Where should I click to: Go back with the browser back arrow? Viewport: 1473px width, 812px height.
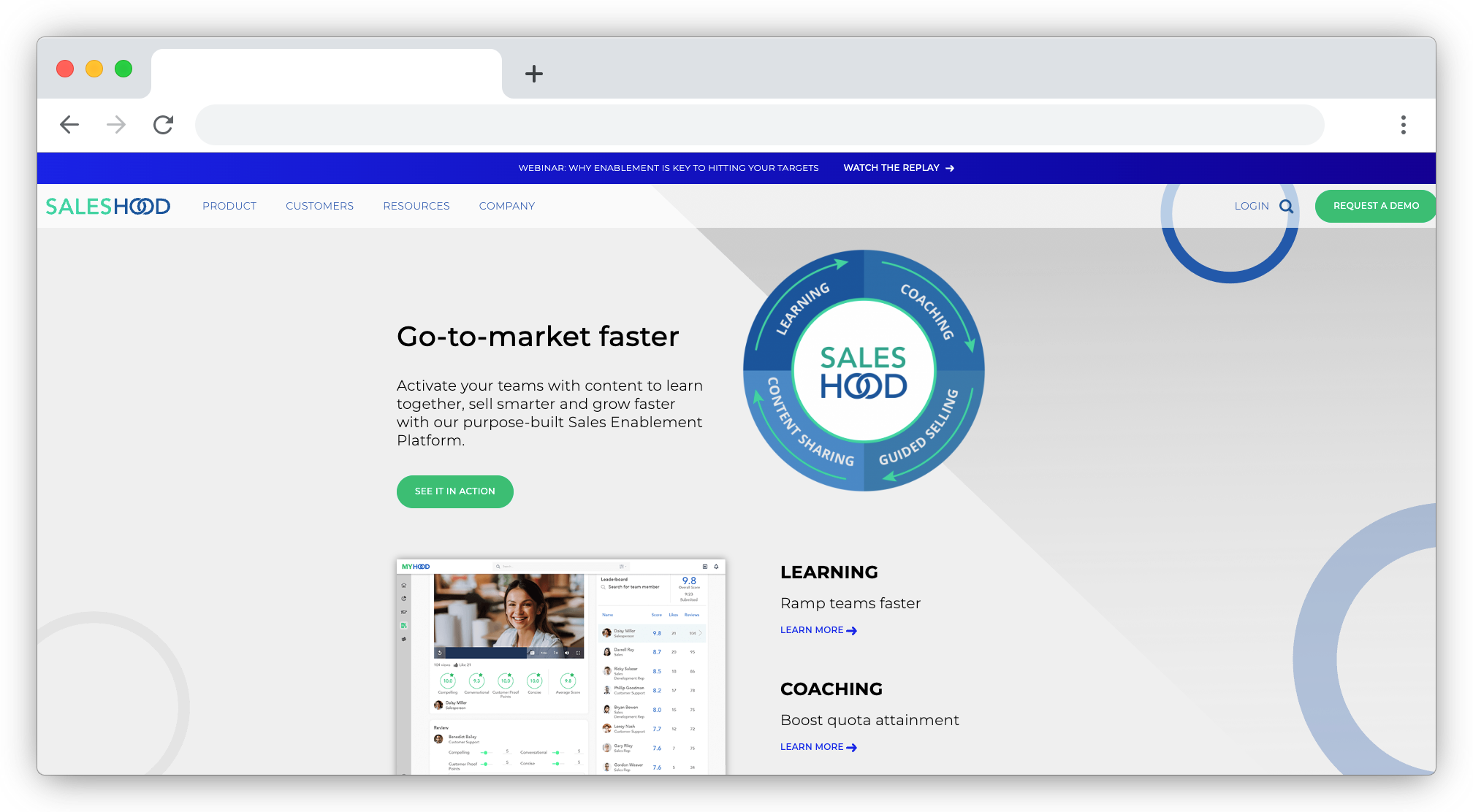pos(69,125)
